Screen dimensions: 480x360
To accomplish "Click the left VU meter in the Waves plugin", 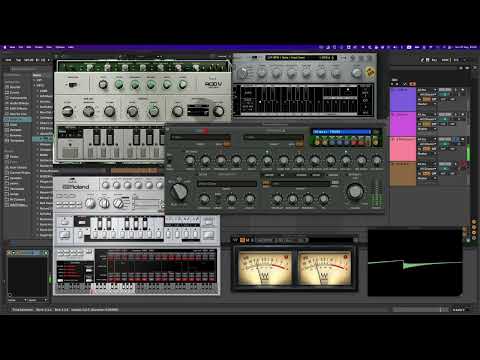I will tap(265, 268).
